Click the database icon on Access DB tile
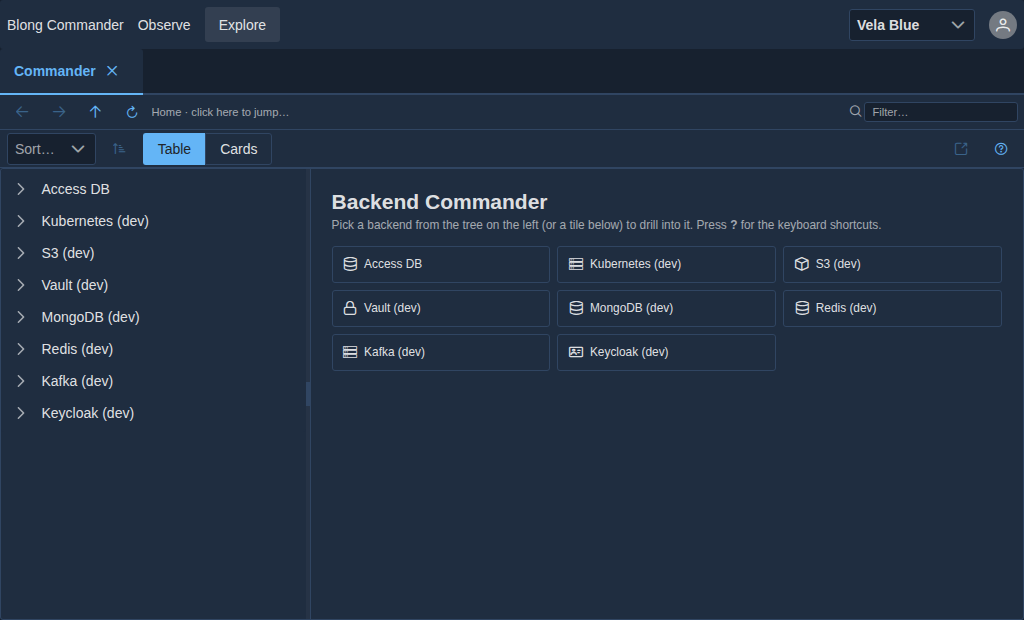The height and width of the screenshot is (620, 1024). [350, 264]
